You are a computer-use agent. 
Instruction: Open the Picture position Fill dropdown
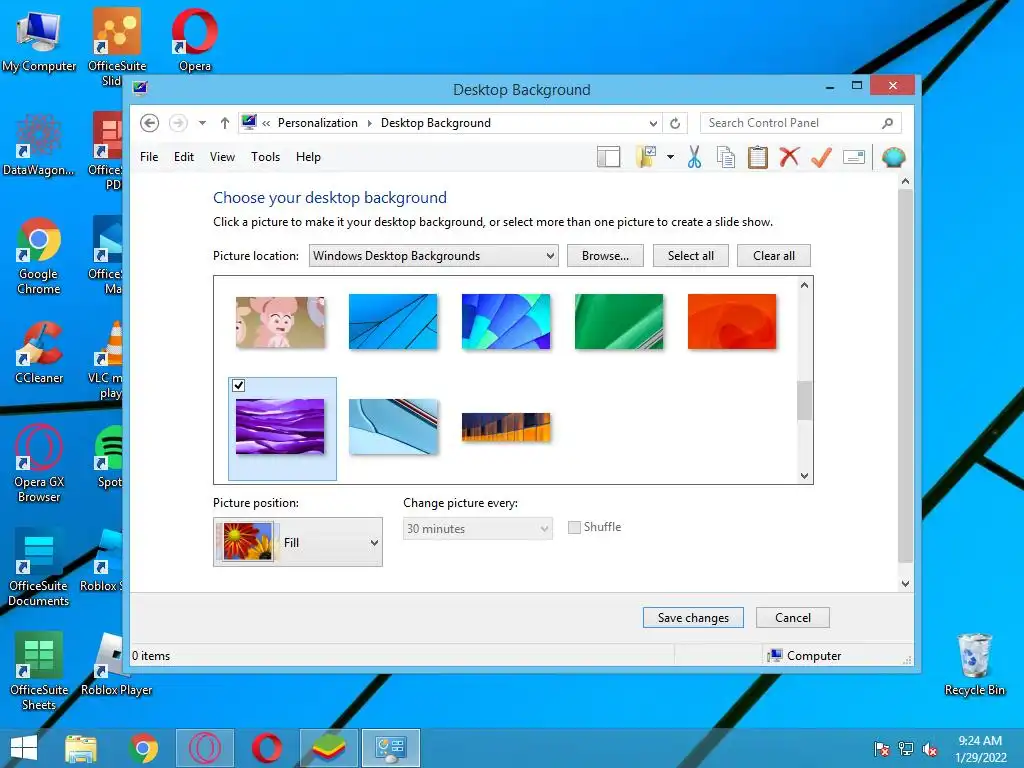(298, 542)
